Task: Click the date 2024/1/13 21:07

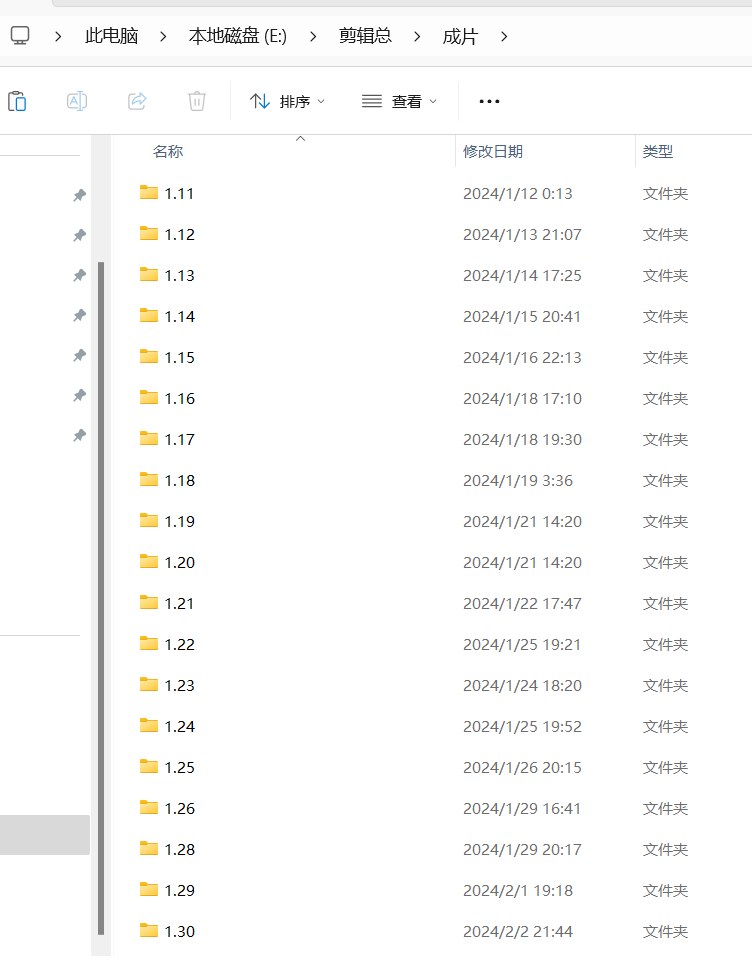Action: pyautogui.click(x=522, y=234)
